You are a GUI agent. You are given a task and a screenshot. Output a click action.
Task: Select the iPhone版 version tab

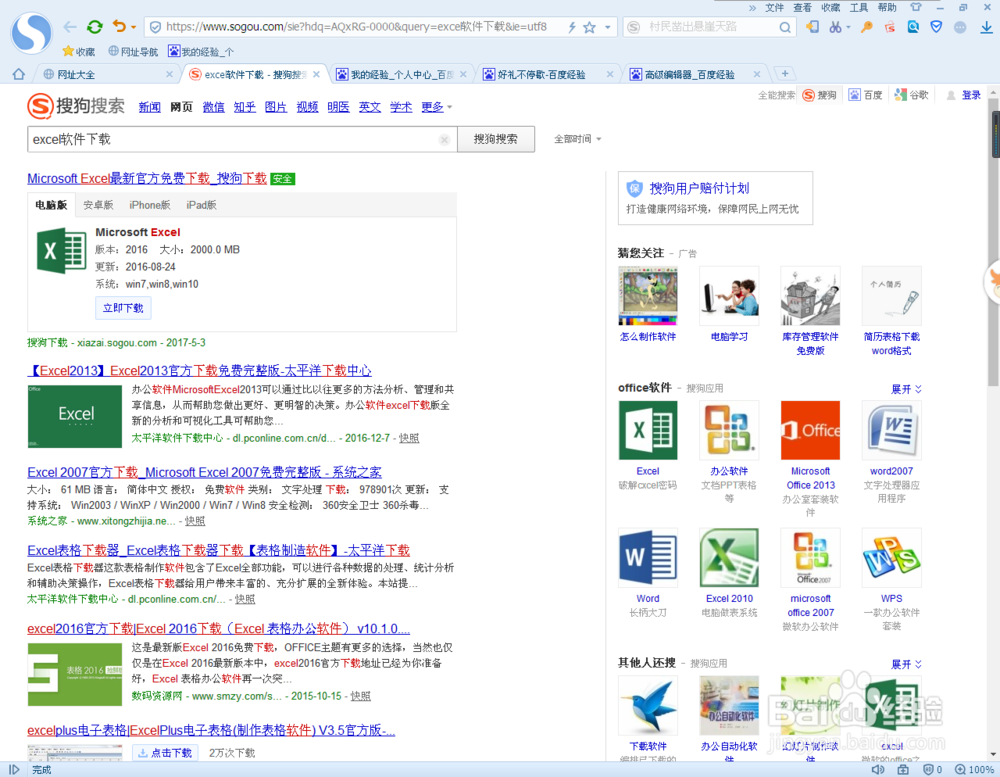point(149,205)
